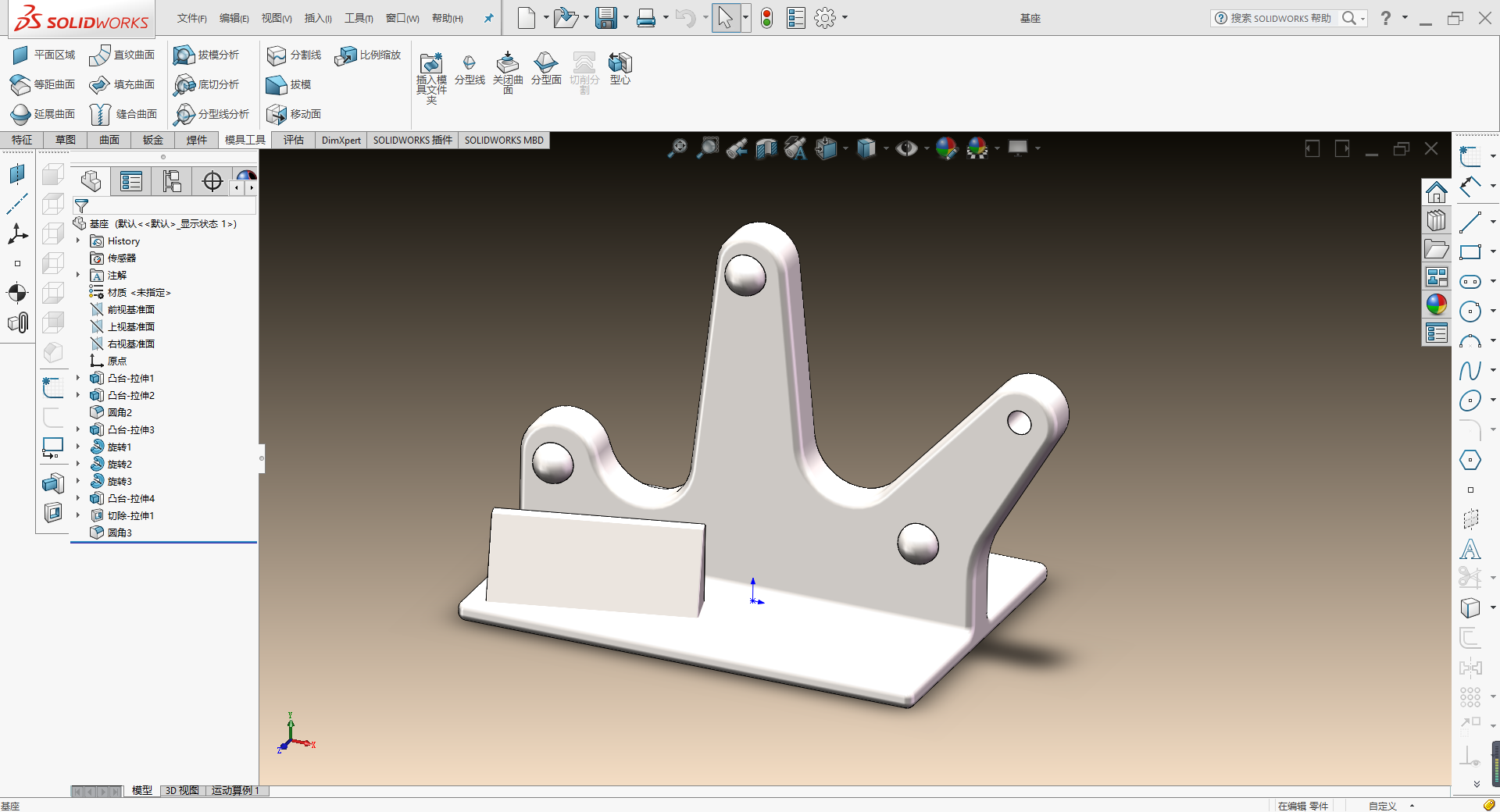1500x812 pixels.
Task: Open the PropertyManager tab icon
Action: (131, 181)
